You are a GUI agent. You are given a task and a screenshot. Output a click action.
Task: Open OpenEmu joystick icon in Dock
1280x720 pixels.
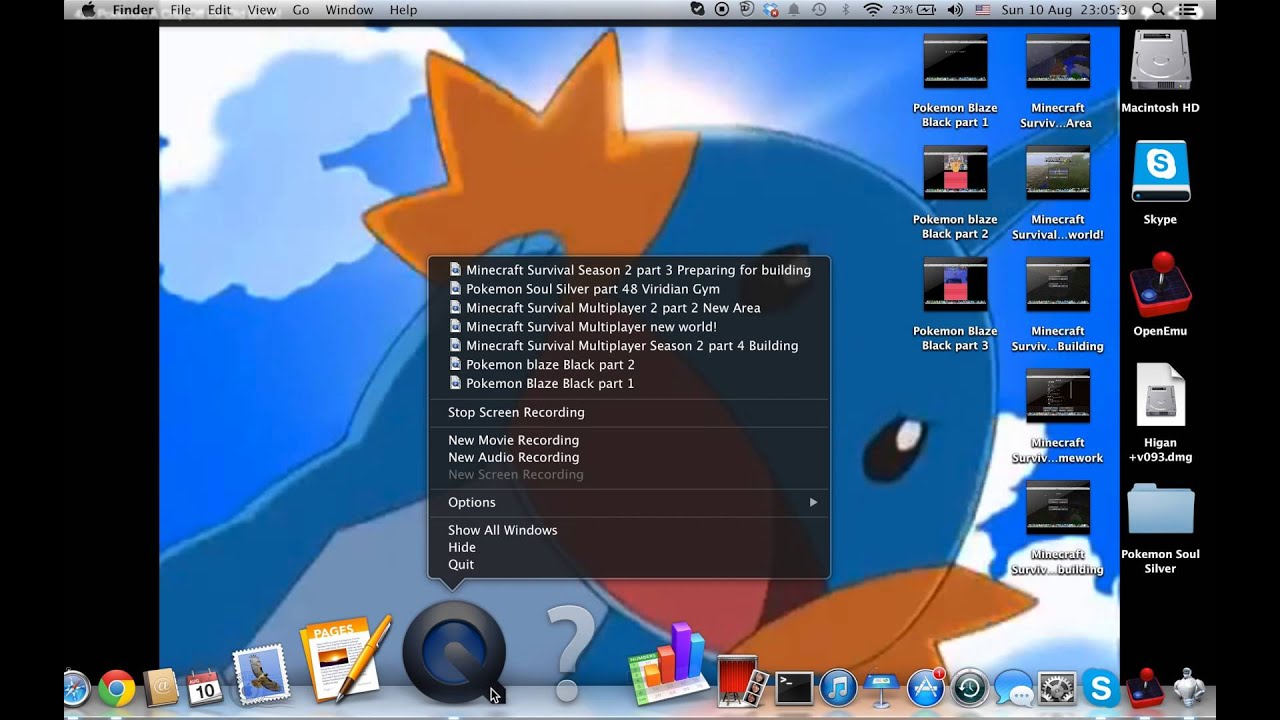pos(1145,688)
